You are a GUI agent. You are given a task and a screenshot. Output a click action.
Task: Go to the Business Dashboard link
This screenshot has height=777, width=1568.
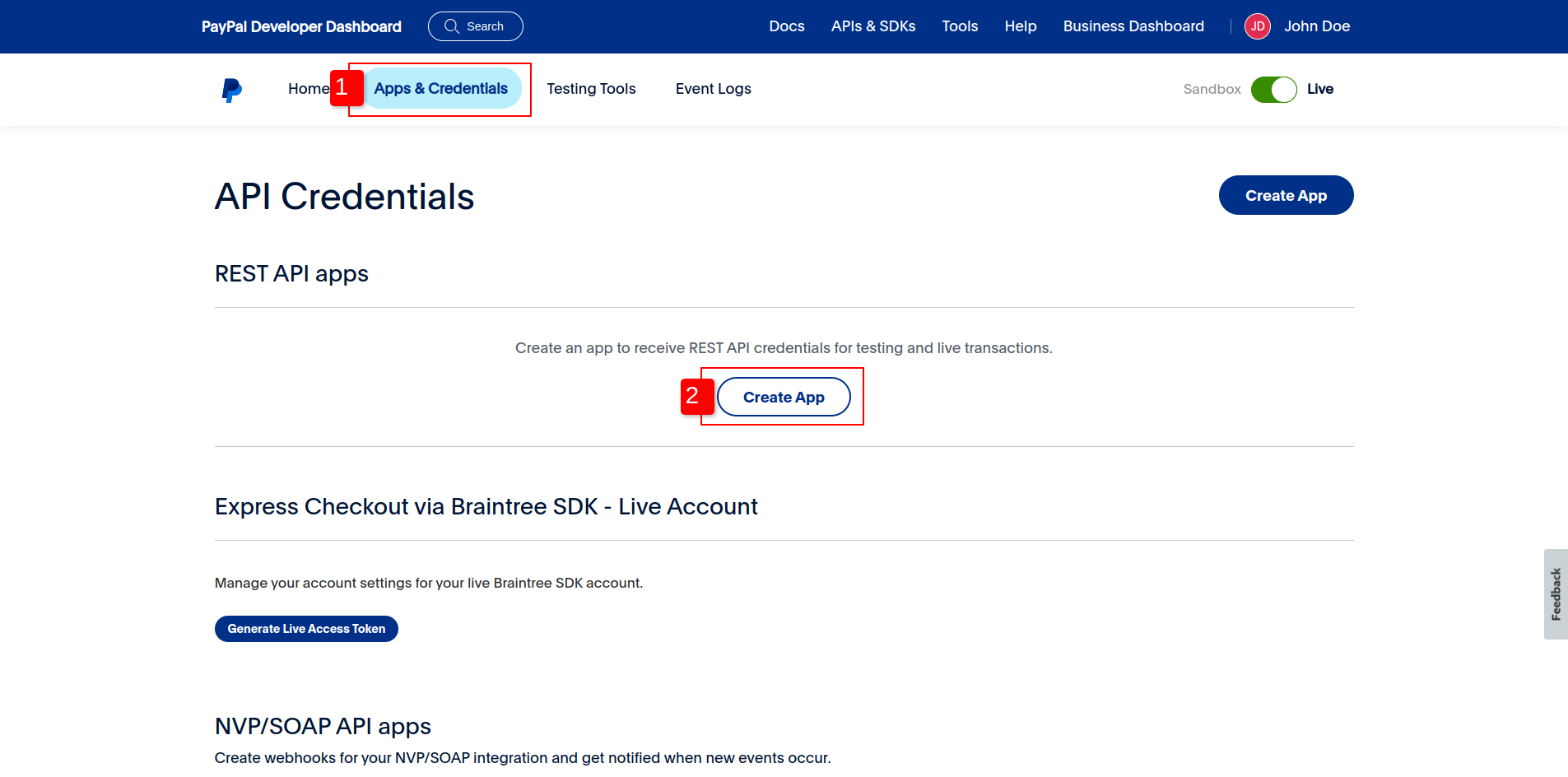click(x=1133, y=26)
